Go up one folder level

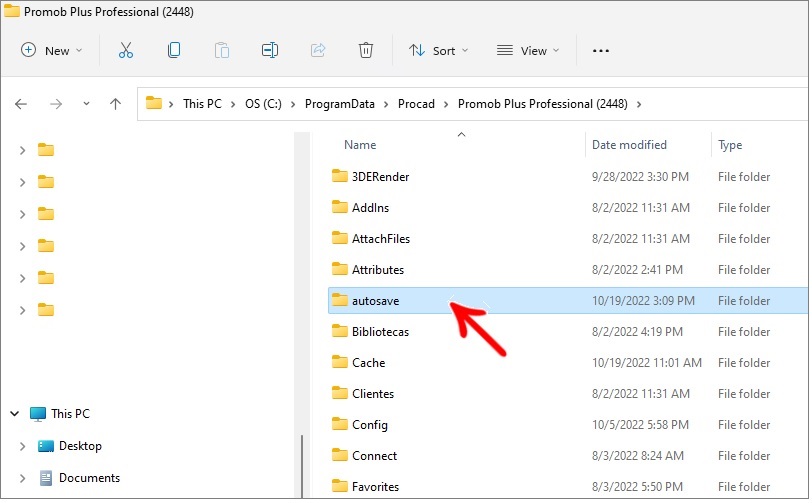pos(115,104)
